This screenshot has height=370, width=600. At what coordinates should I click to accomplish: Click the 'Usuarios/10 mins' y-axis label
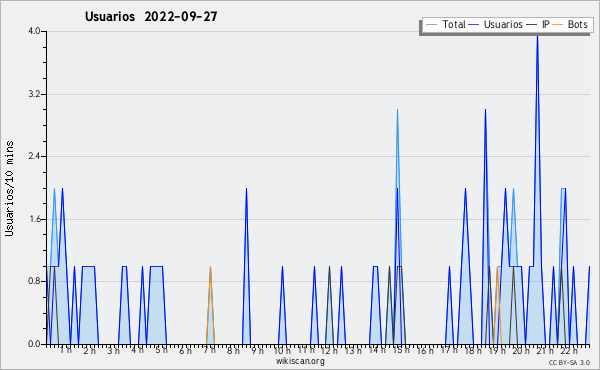click(9, 188)
